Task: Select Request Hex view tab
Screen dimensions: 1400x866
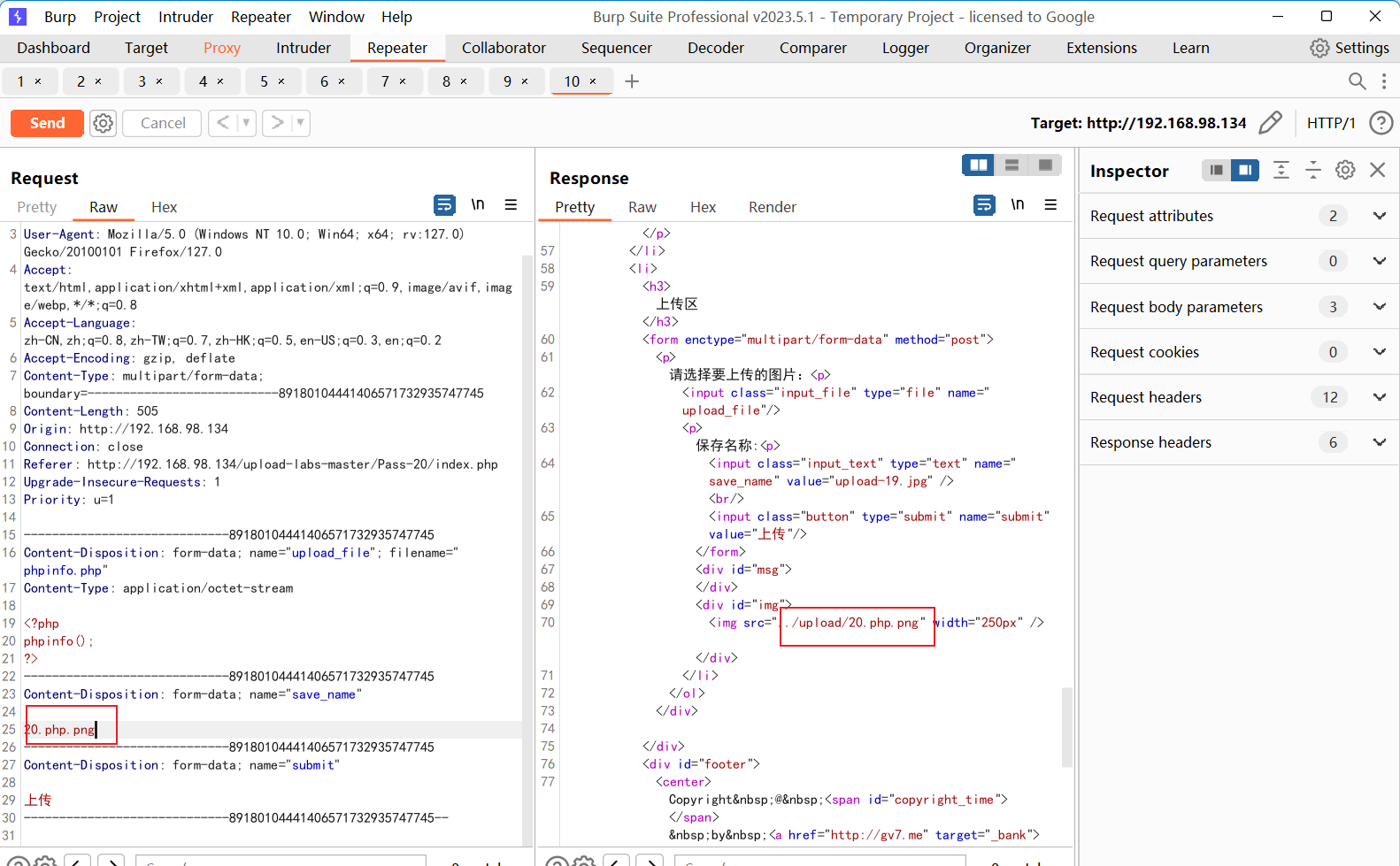Action: coord(164,207)
